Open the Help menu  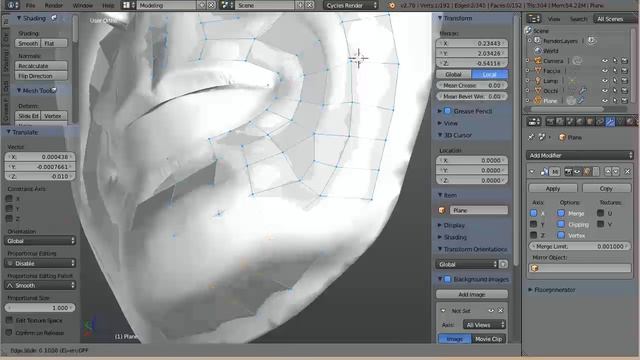click(x=108, y=5)
